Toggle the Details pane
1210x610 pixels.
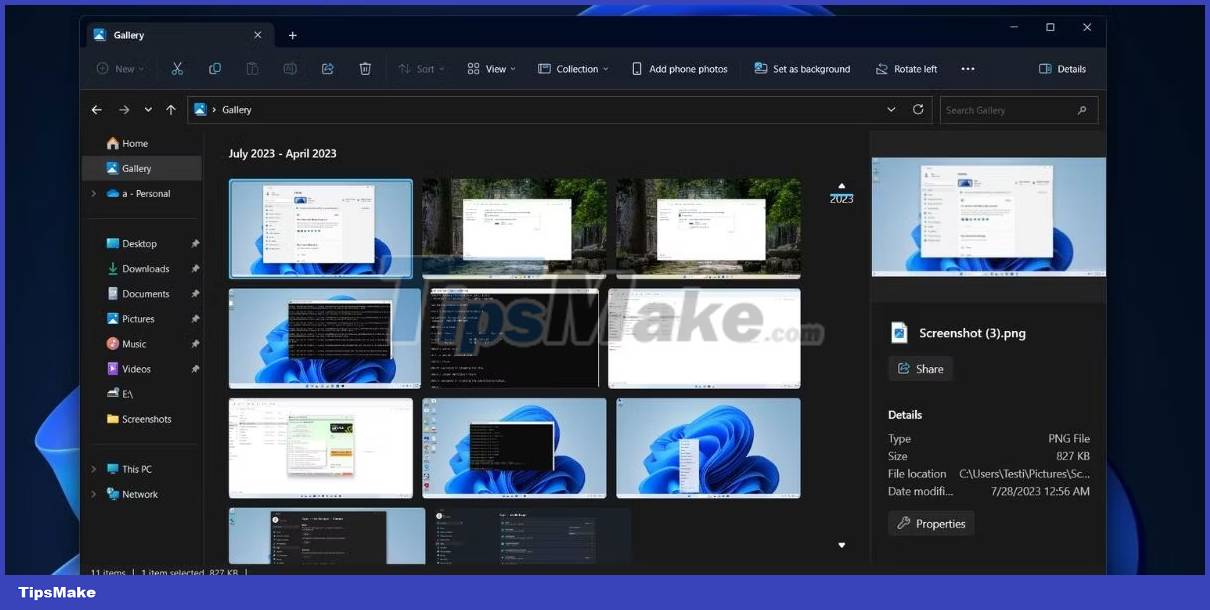pos(1062,68)
